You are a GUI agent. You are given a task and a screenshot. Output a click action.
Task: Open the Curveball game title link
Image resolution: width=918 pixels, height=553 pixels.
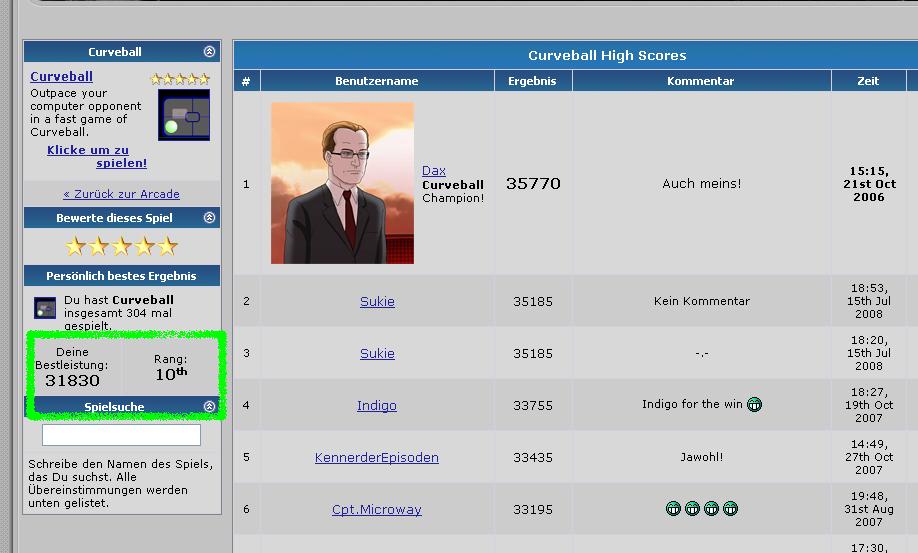pos(61,77)
